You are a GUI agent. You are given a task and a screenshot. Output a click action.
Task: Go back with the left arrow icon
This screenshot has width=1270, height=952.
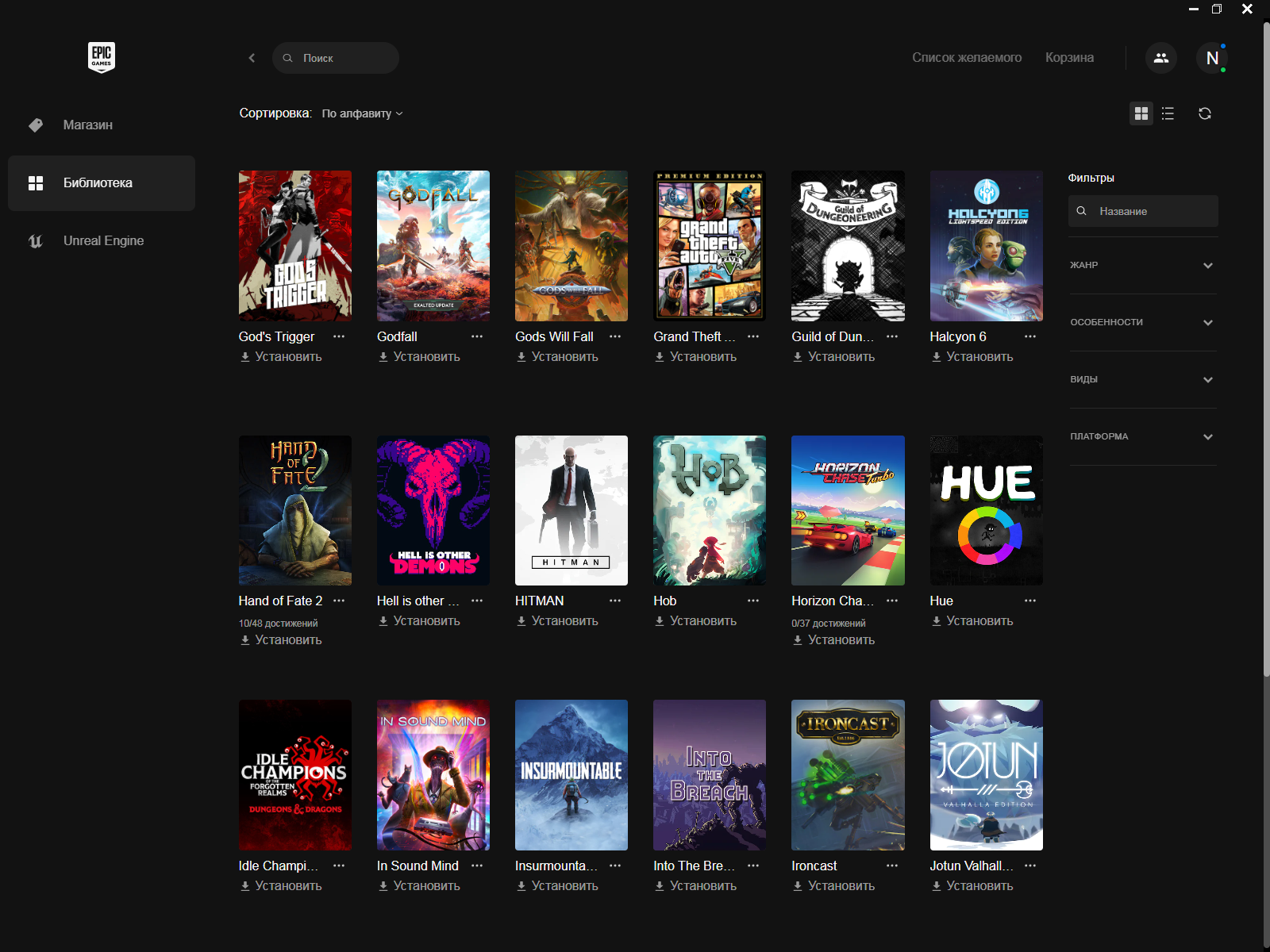click(252, 58)
